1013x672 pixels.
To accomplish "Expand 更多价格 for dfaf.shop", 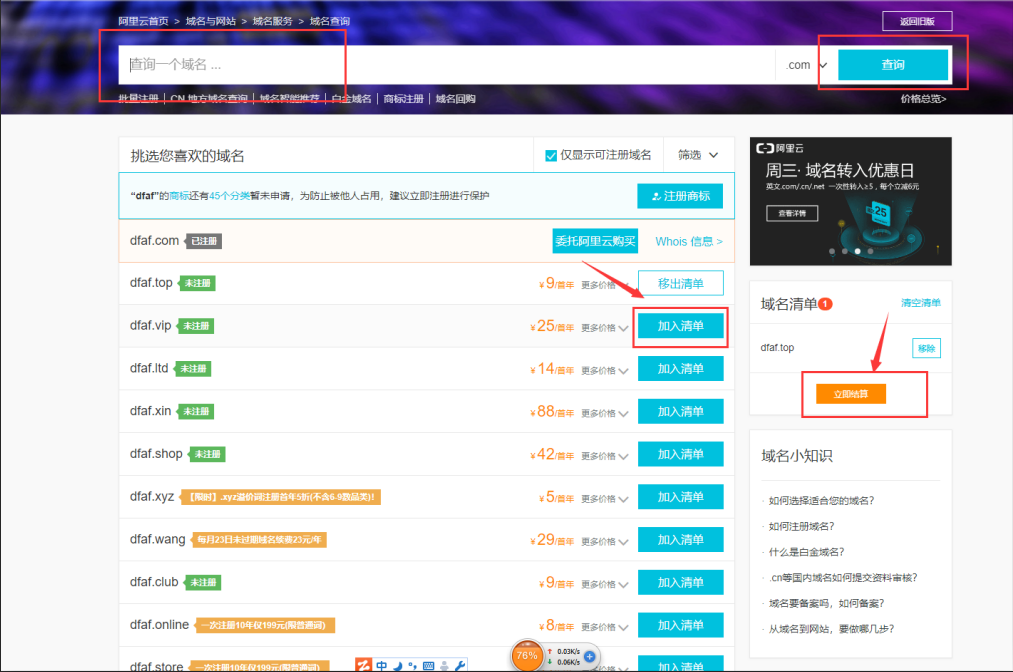I will pos(605,456).
